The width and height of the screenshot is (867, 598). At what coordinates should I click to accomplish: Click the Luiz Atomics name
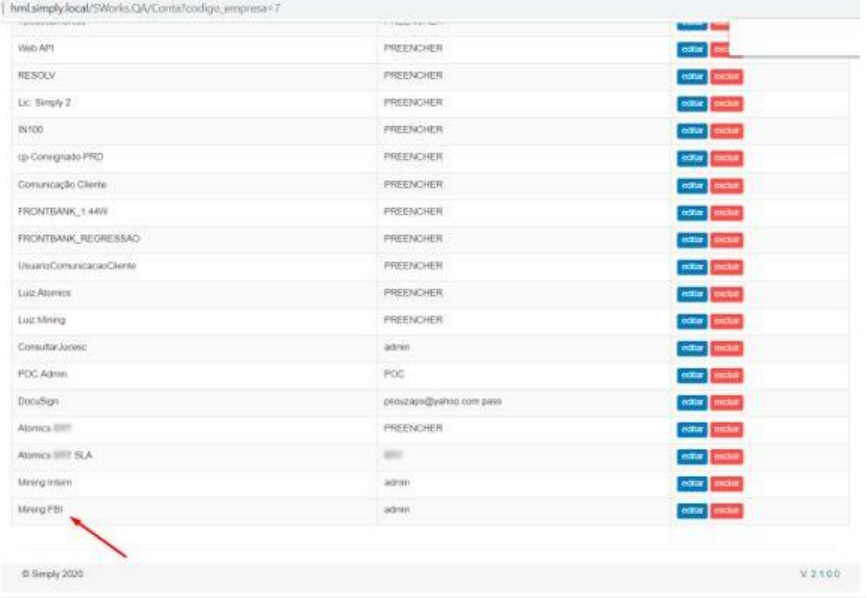click(44, 292)
